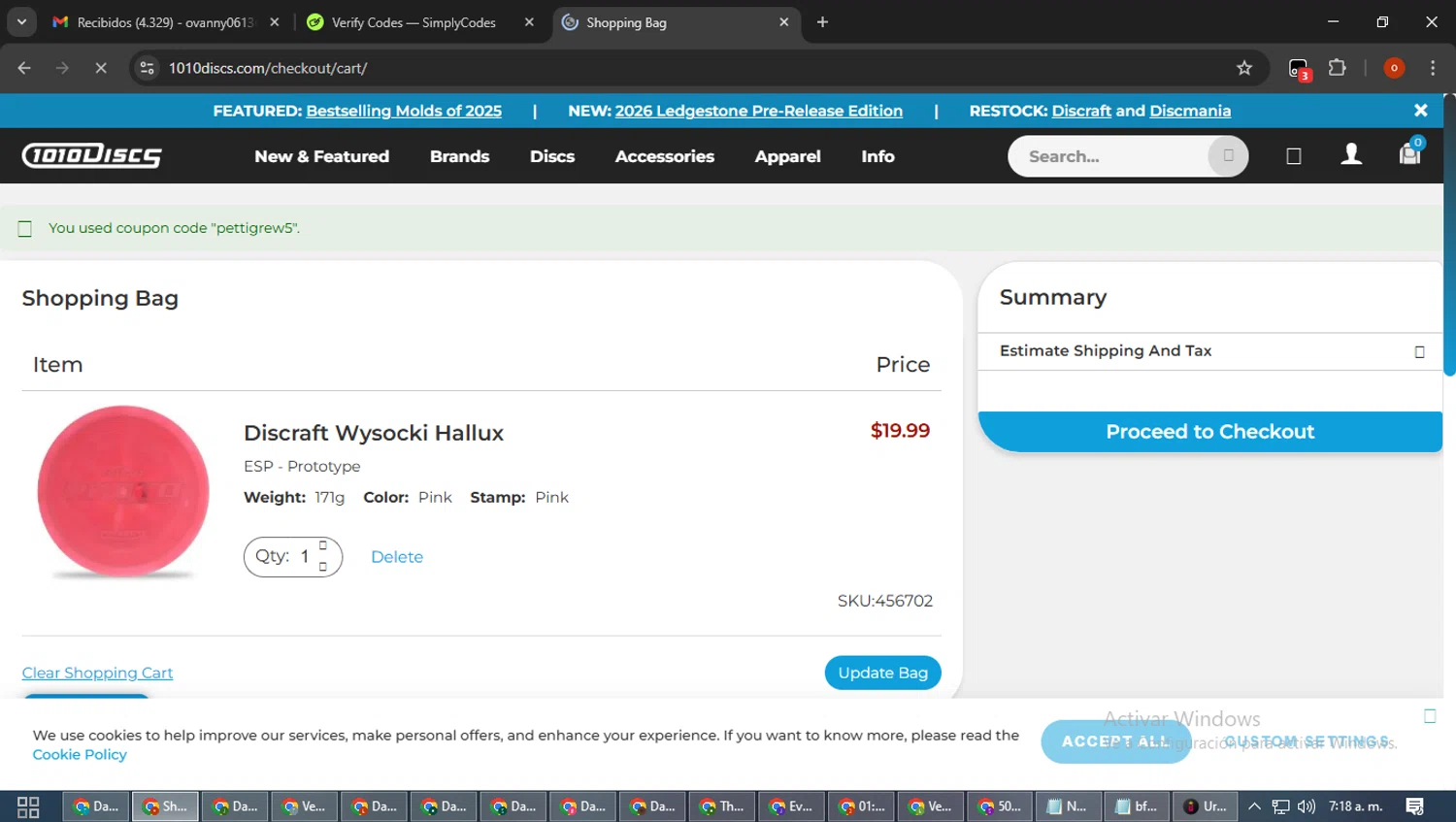Open cookie Custom Settings
1456x822 pixels.
1307,741
